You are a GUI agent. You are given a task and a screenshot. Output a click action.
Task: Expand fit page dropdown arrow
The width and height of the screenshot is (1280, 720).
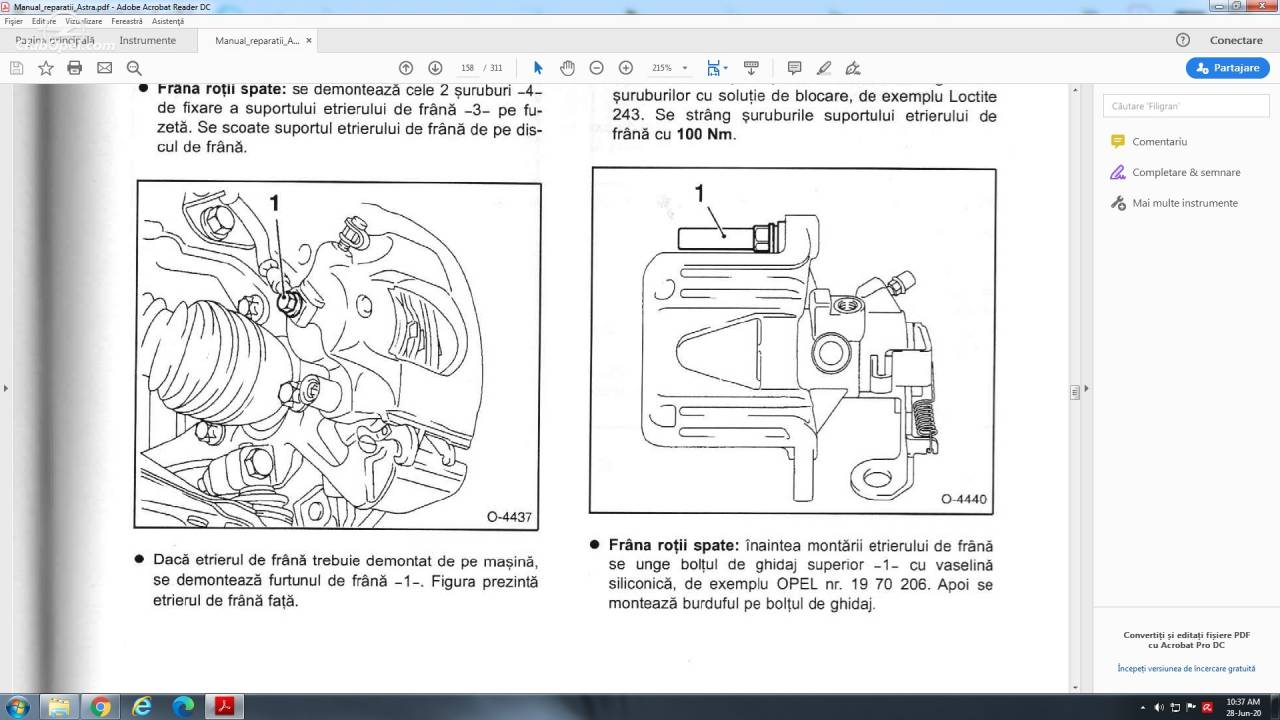point(725,68)
